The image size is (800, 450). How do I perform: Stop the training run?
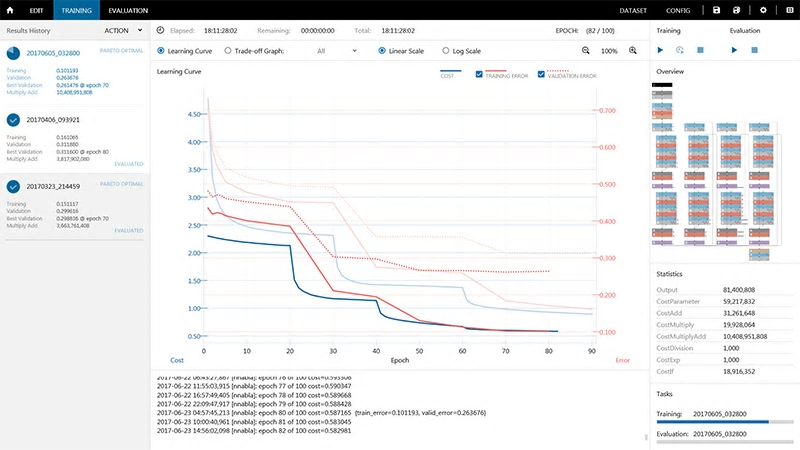point(700,49)
